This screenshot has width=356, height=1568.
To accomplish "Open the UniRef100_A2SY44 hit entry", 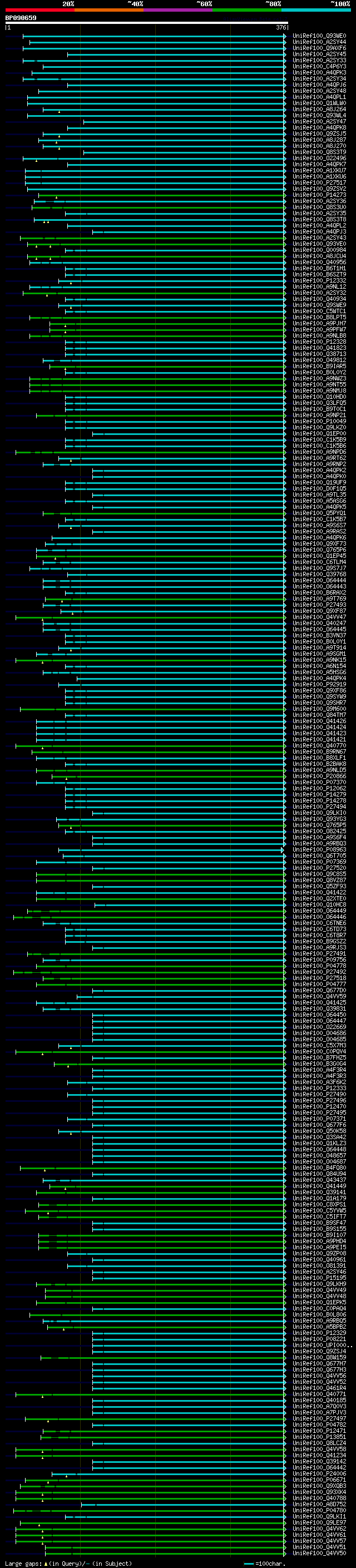I will point(319,42).
